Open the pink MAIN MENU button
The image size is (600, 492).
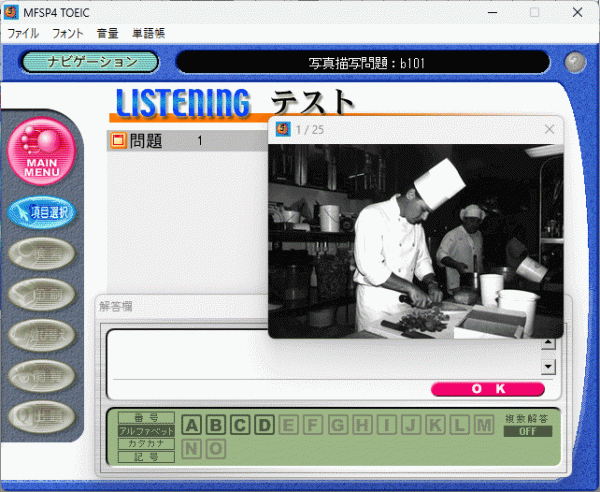(x=41, y=152)
